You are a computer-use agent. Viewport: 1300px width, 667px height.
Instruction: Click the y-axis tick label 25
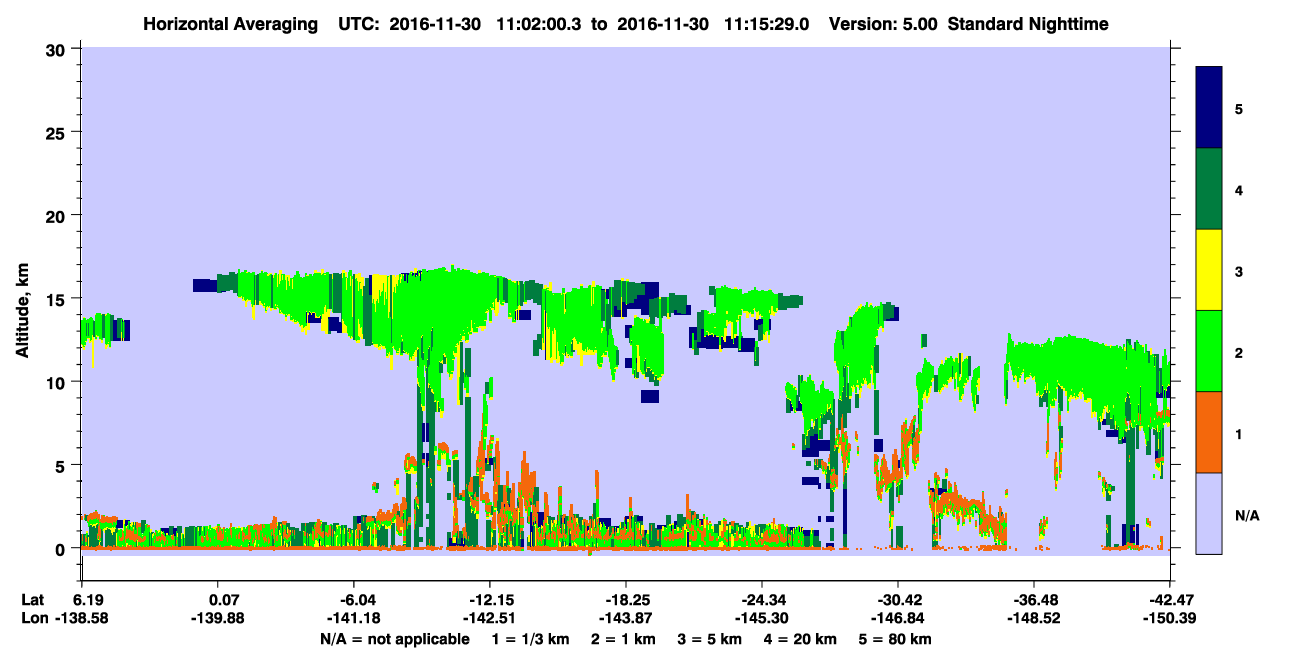pyautogui.click(x=58, y=132)
